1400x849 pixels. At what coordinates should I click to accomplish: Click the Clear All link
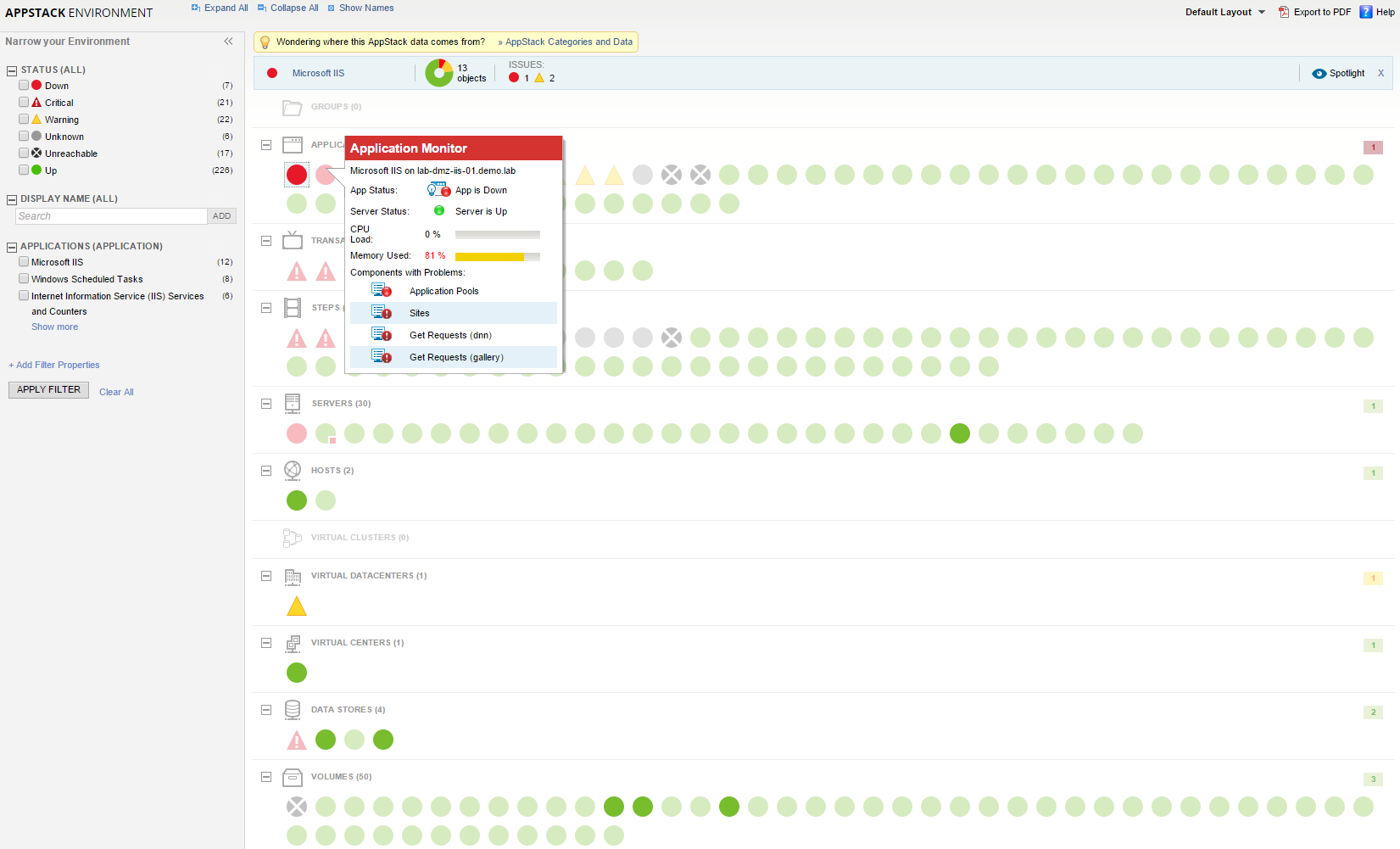pos(115,391)
